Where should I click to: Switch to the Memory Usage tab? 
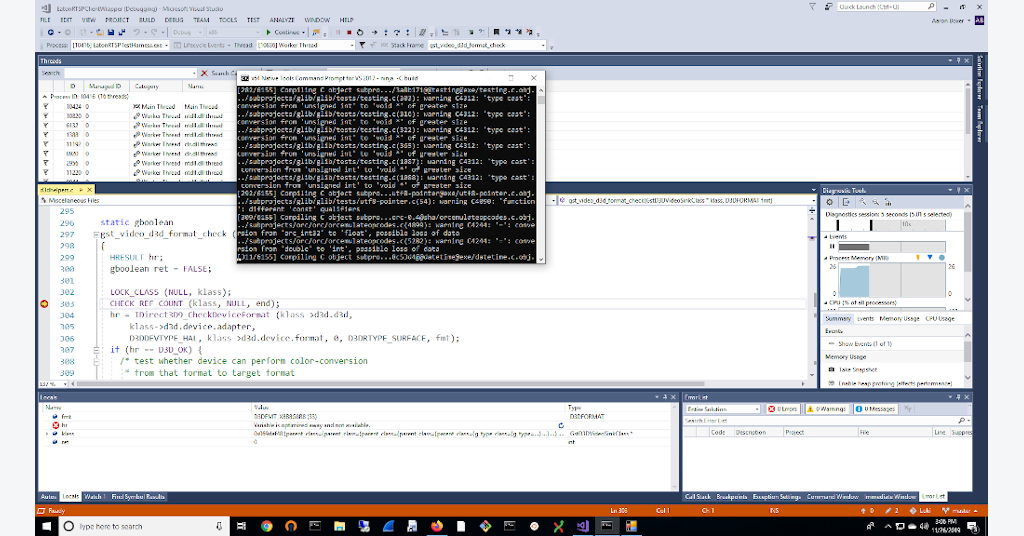coord(899,319)
